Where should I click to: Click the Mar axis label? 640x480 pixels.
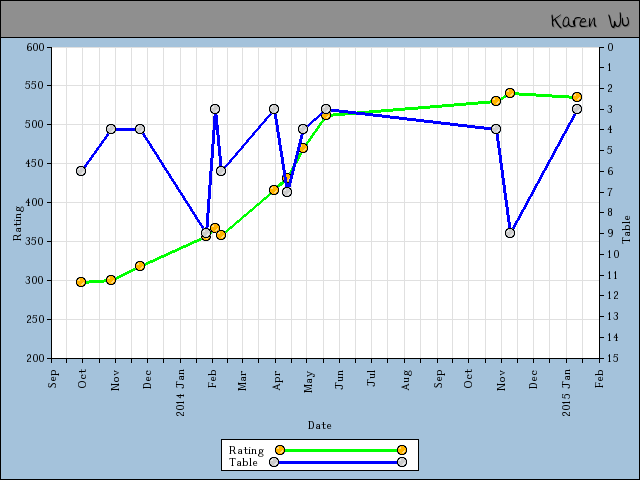tap(242, 380)
